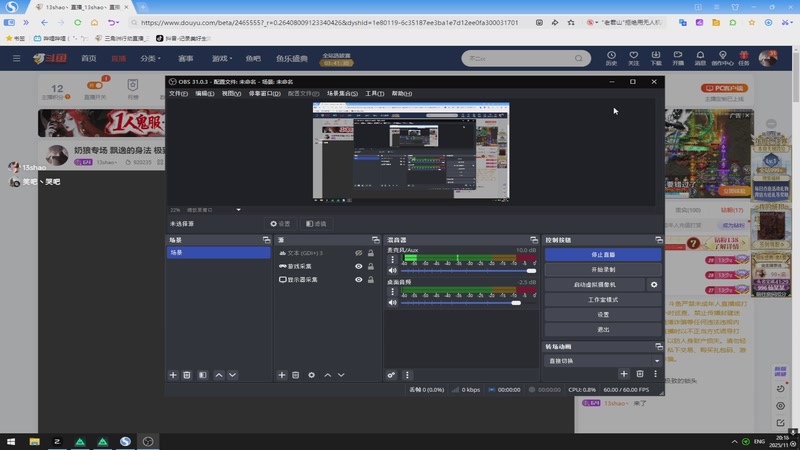Open 桌面音频 channel options dots
This screenshot has width=800, height=450.
tap(392, 291)
